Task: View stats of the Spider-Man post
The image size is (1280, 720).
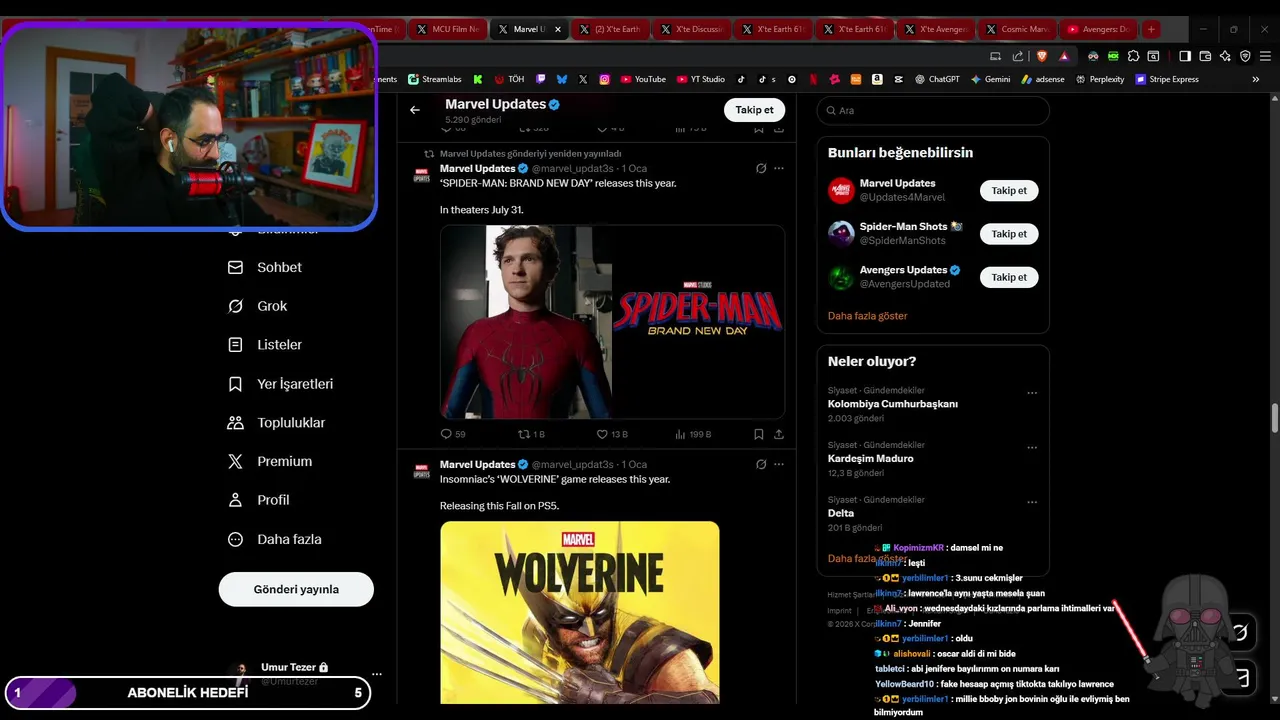Action: (x=693, y=434)
